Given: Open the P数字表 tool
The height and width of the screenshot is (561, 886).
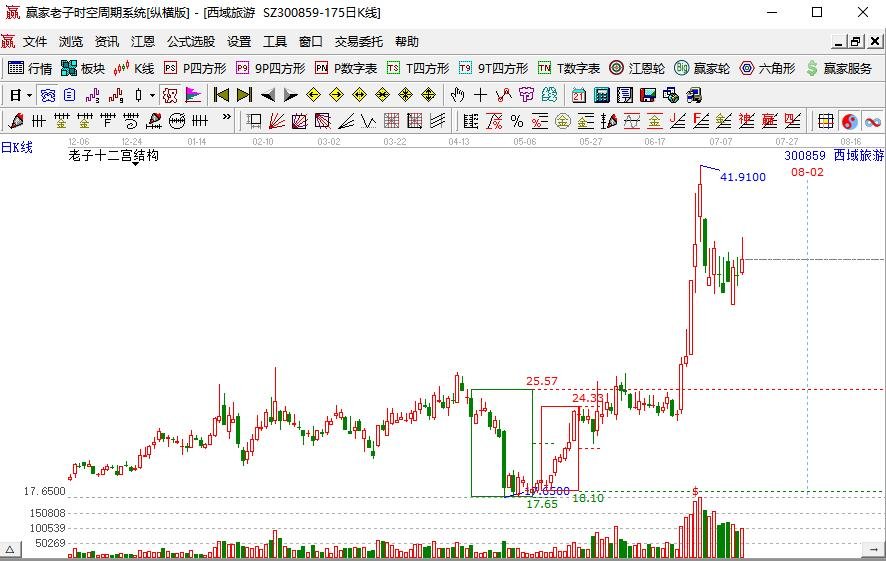Looking at the screenshot, I should (x=345, y=68).
